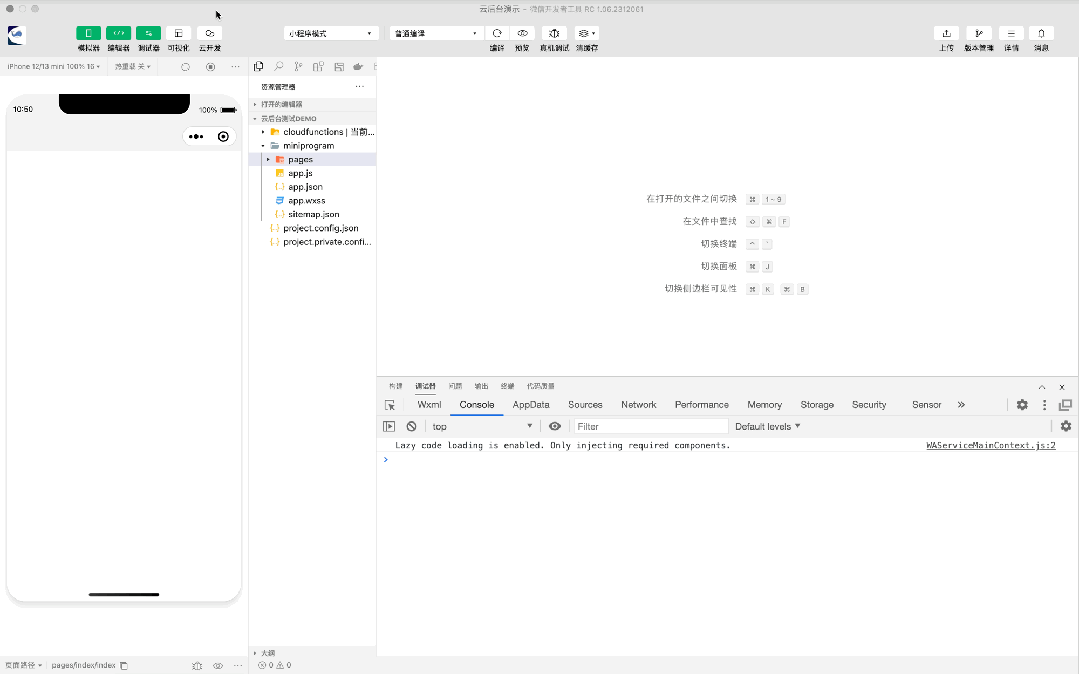Open resource manager more actions ellipsis
This screenshot has height=674, width=1079.
(359, 87)
